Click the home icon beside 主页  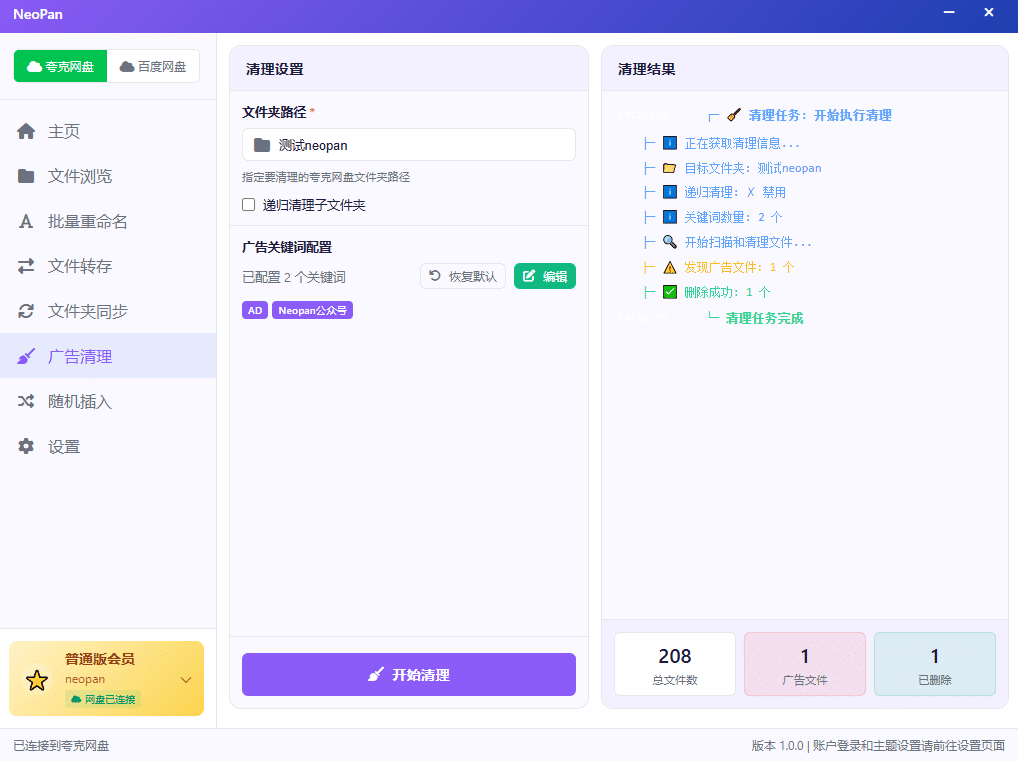pyautogui.click(x=26, y=131)
